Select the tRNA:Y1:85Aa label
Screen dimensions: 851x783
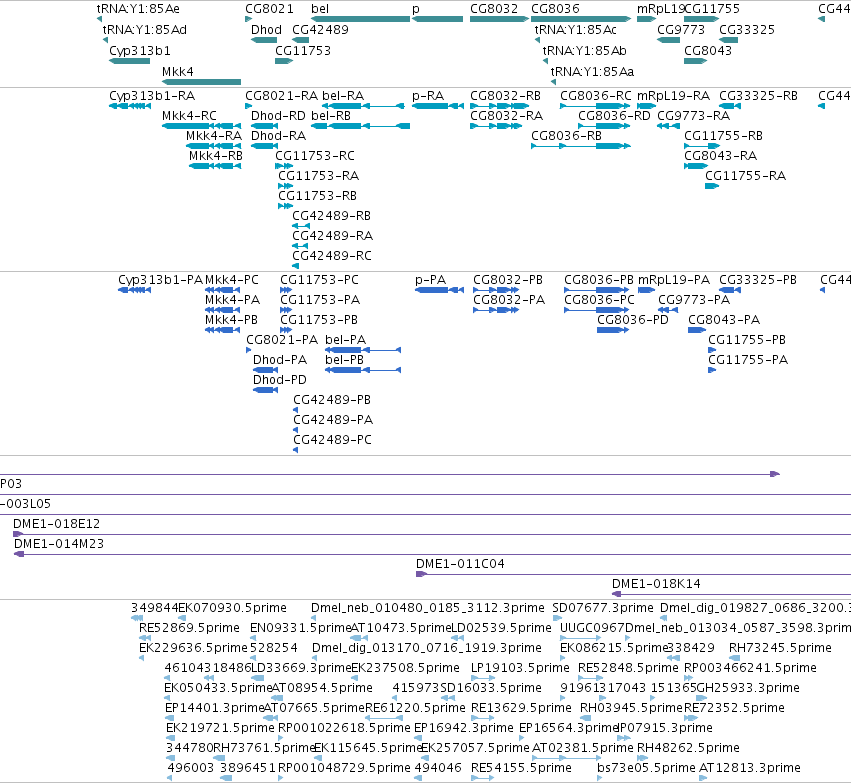point(592,72)
